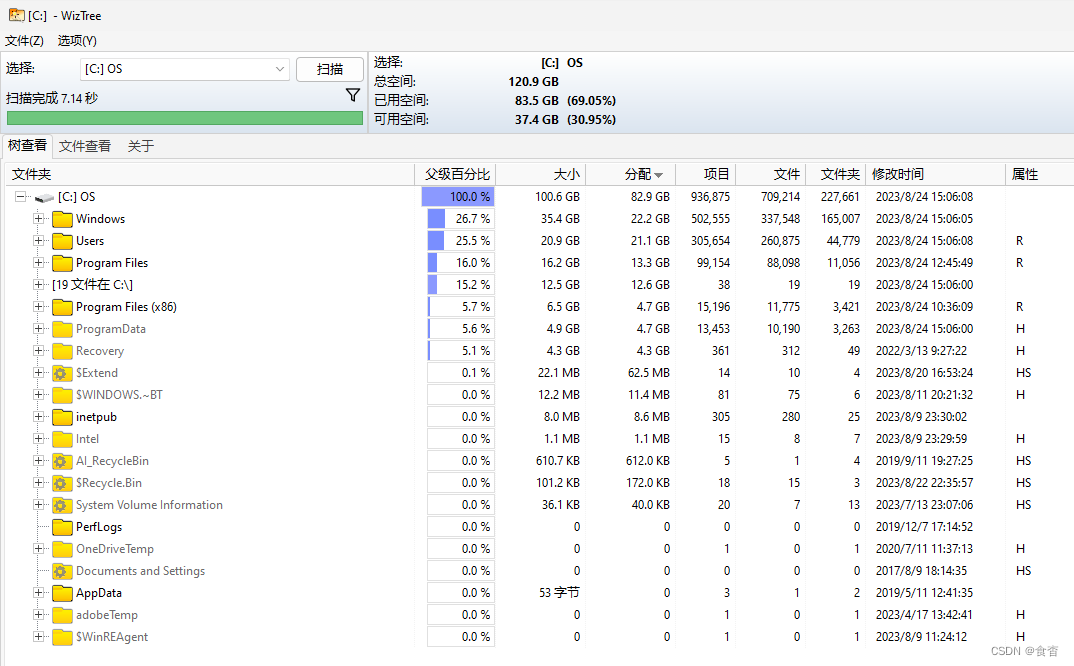Expand the [19 文件在 C:\] node

(x=39, y=284)
